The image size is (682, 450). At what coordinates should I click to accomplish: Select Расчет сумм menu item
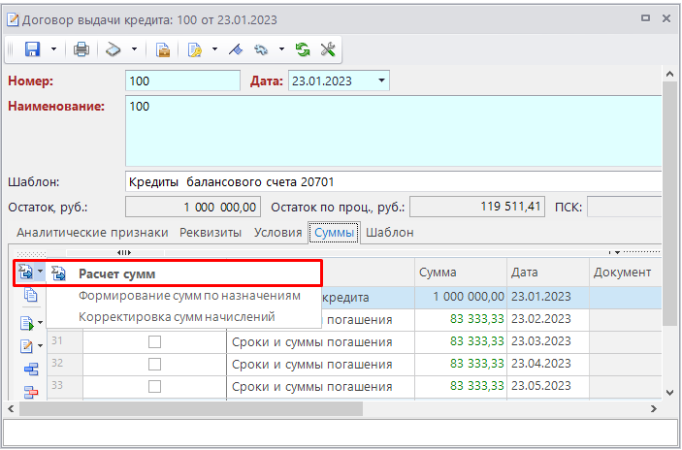[117, 273]
